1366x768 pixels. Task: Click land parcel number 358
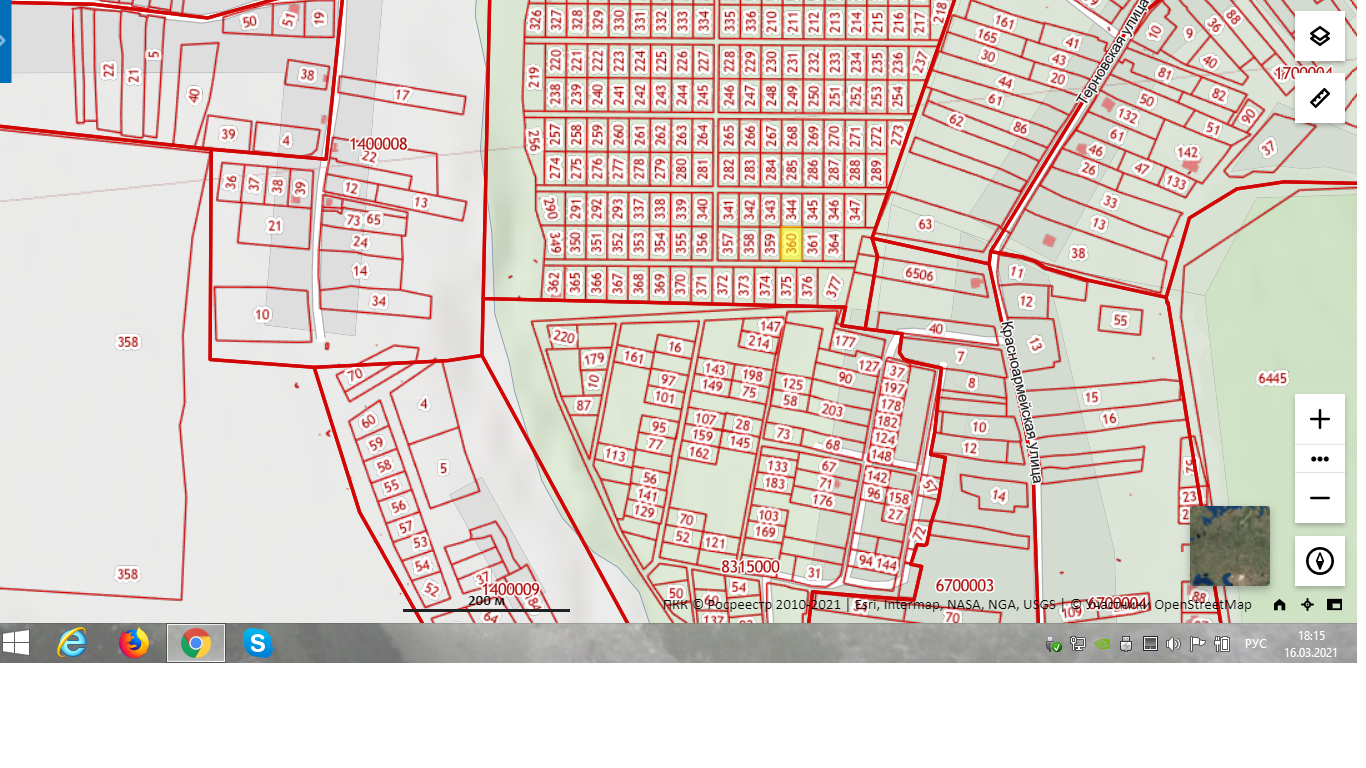pyautogui.click(x=127, y=342)
